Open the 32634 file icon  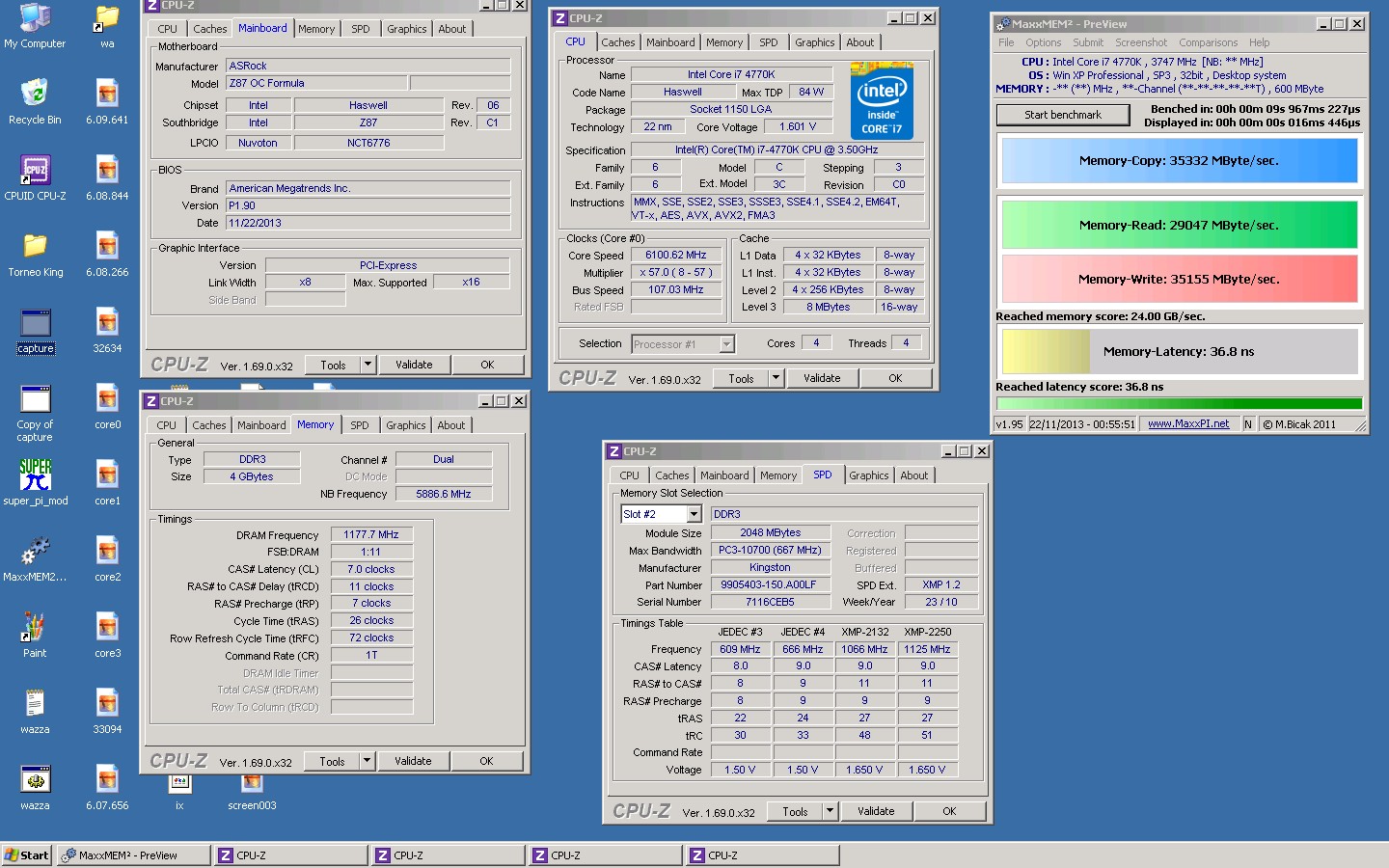click(107, 329)
